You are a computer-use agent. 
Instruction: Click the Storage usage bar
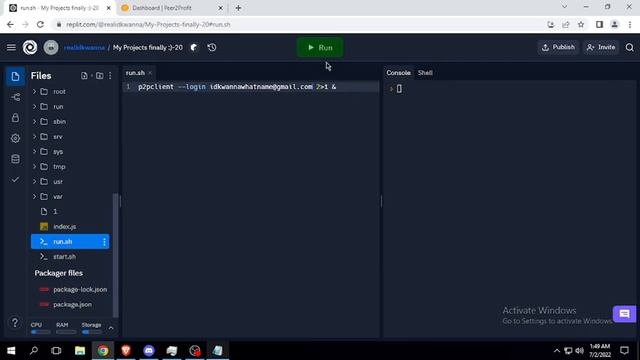[91, 332]
